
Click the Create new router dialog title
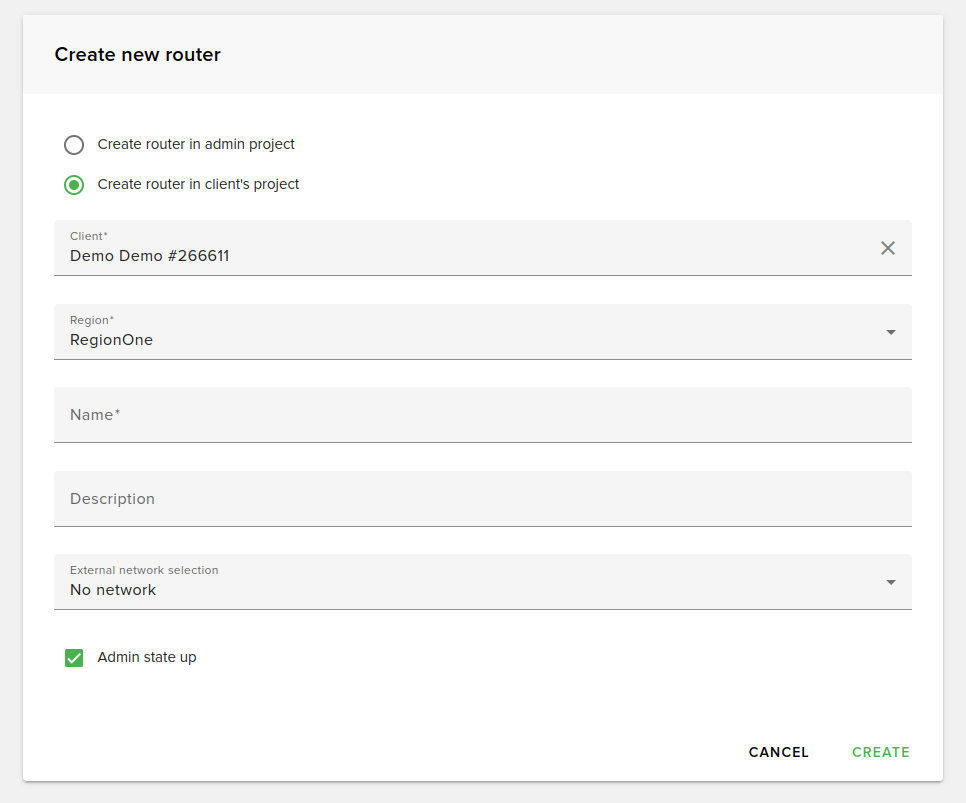point(137,55)
